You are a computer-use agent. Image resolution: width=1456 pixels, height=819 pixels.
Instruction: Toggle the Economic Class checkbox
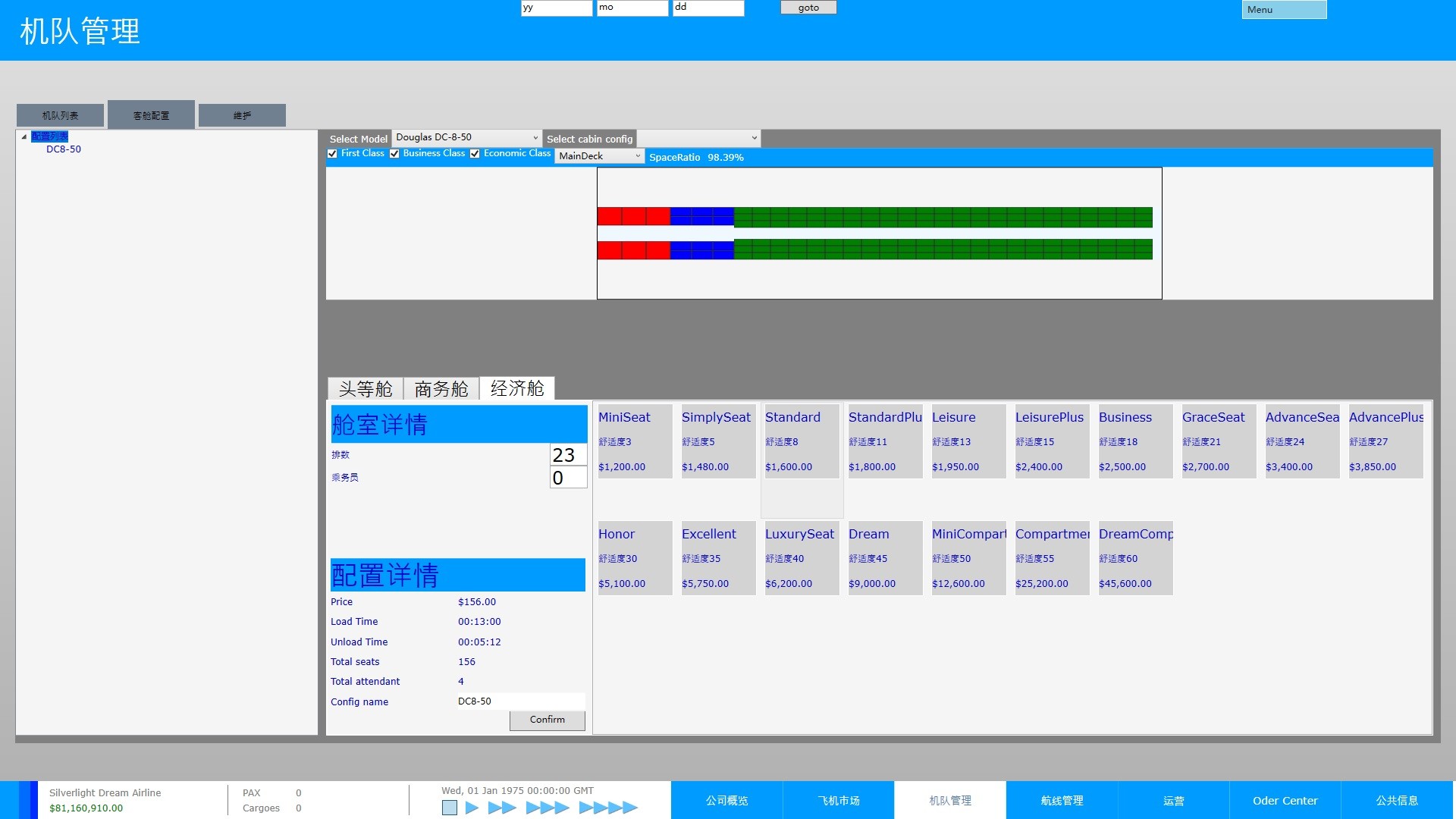click(475, 154)
